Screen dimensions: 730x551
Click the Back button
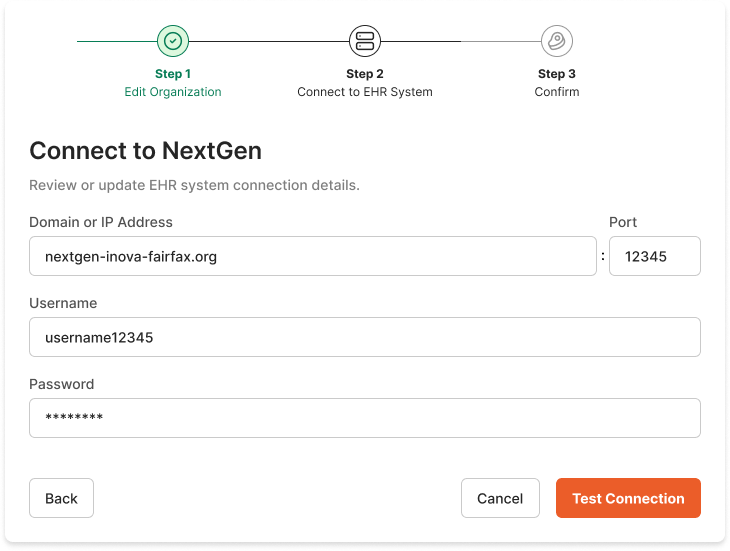[x=61, y=498]
